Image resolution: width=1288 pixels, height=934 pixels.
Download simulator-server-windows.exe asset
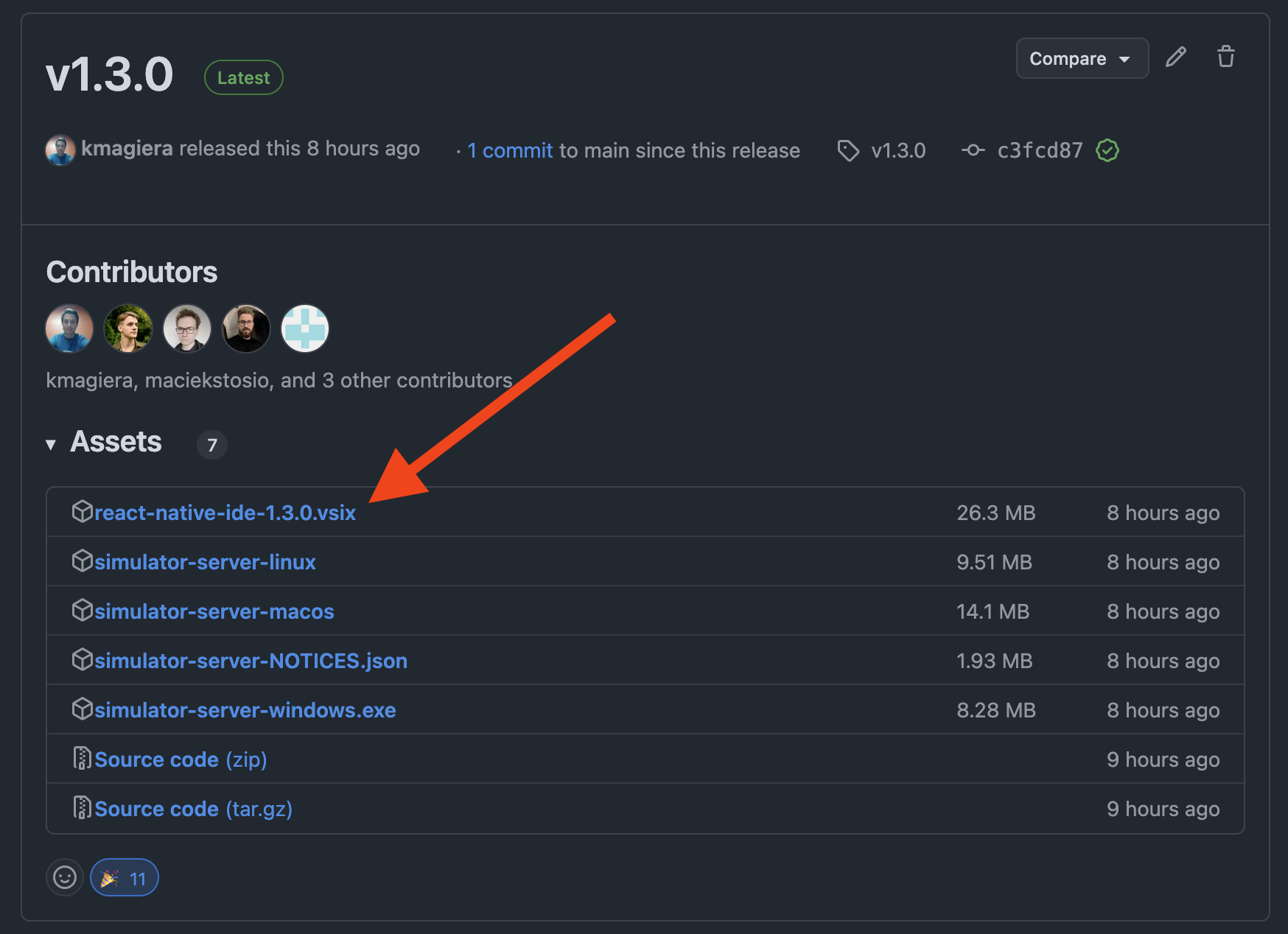pos(244,709)
